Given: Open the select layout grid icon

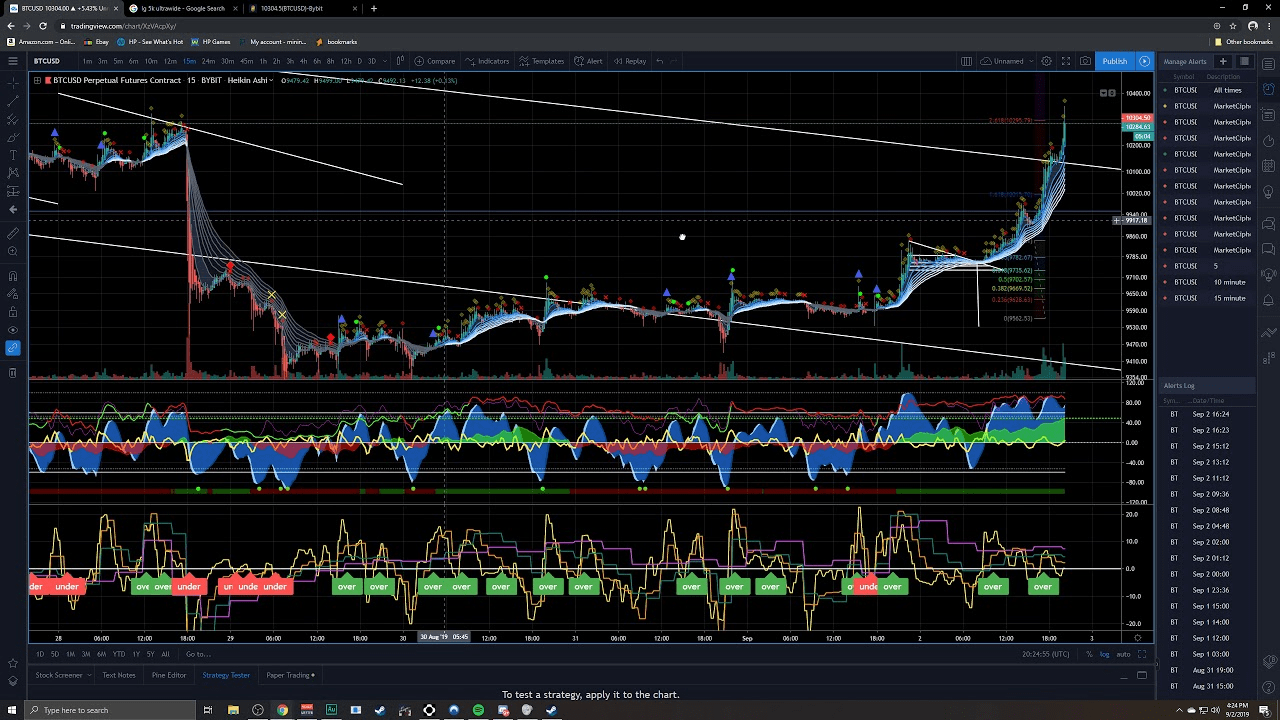Looking at the screenshot, I should click(x=966, y=61).
